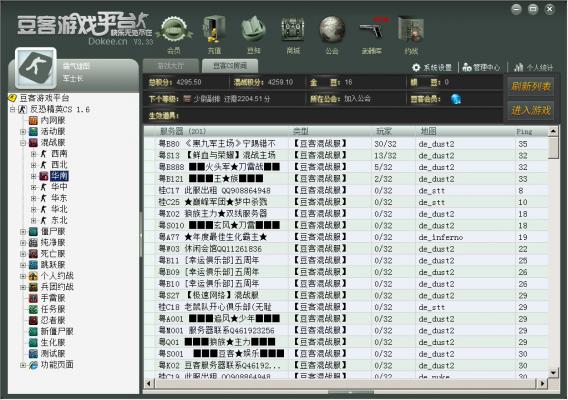568x400 pixels.
Task: Select the 兵团约战 tree item
Action: tap(57, 287)
